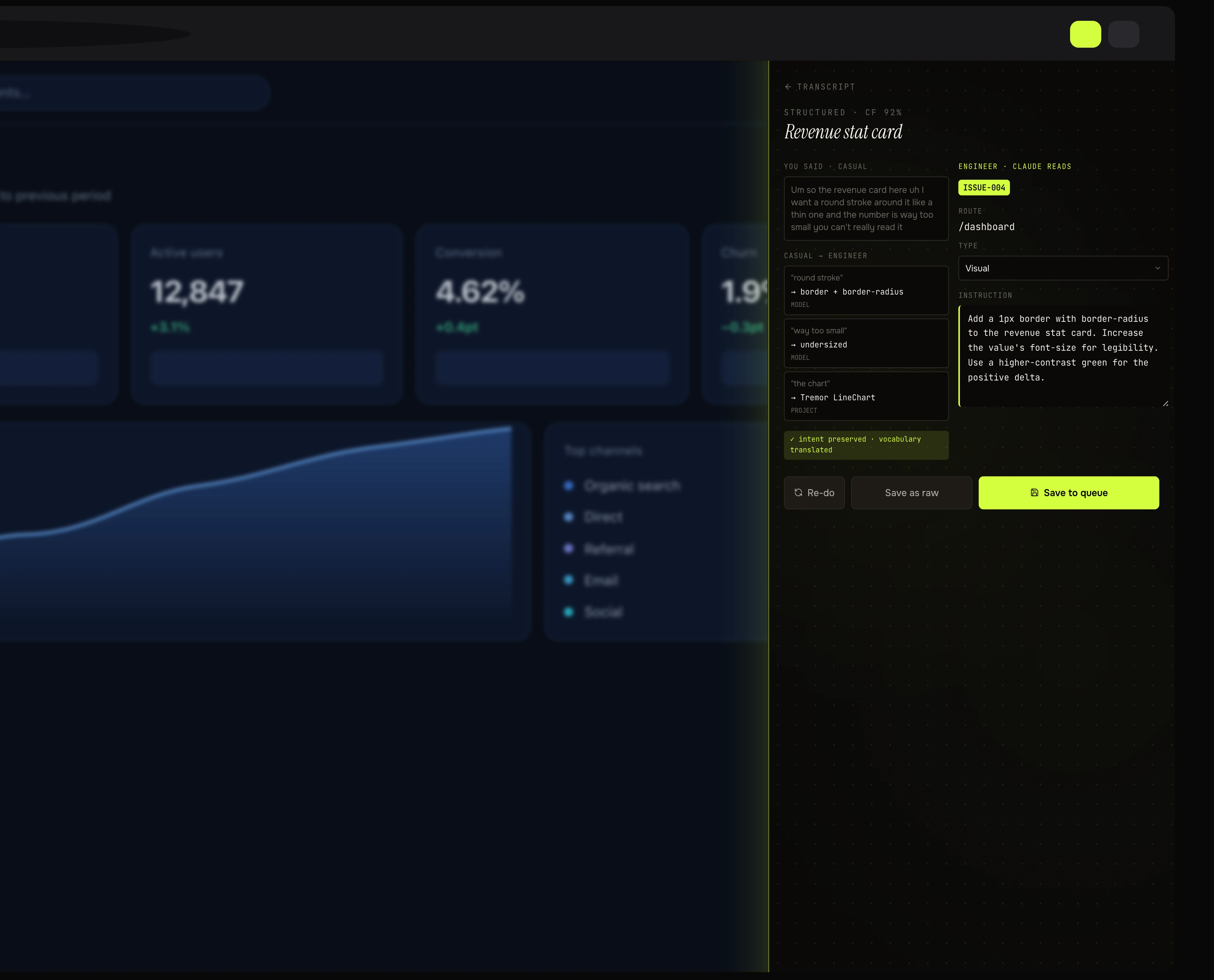This screenshot has width=1214, height=980.
Task: Select the "way too small" translation card
Action: (x=866, y=344)
